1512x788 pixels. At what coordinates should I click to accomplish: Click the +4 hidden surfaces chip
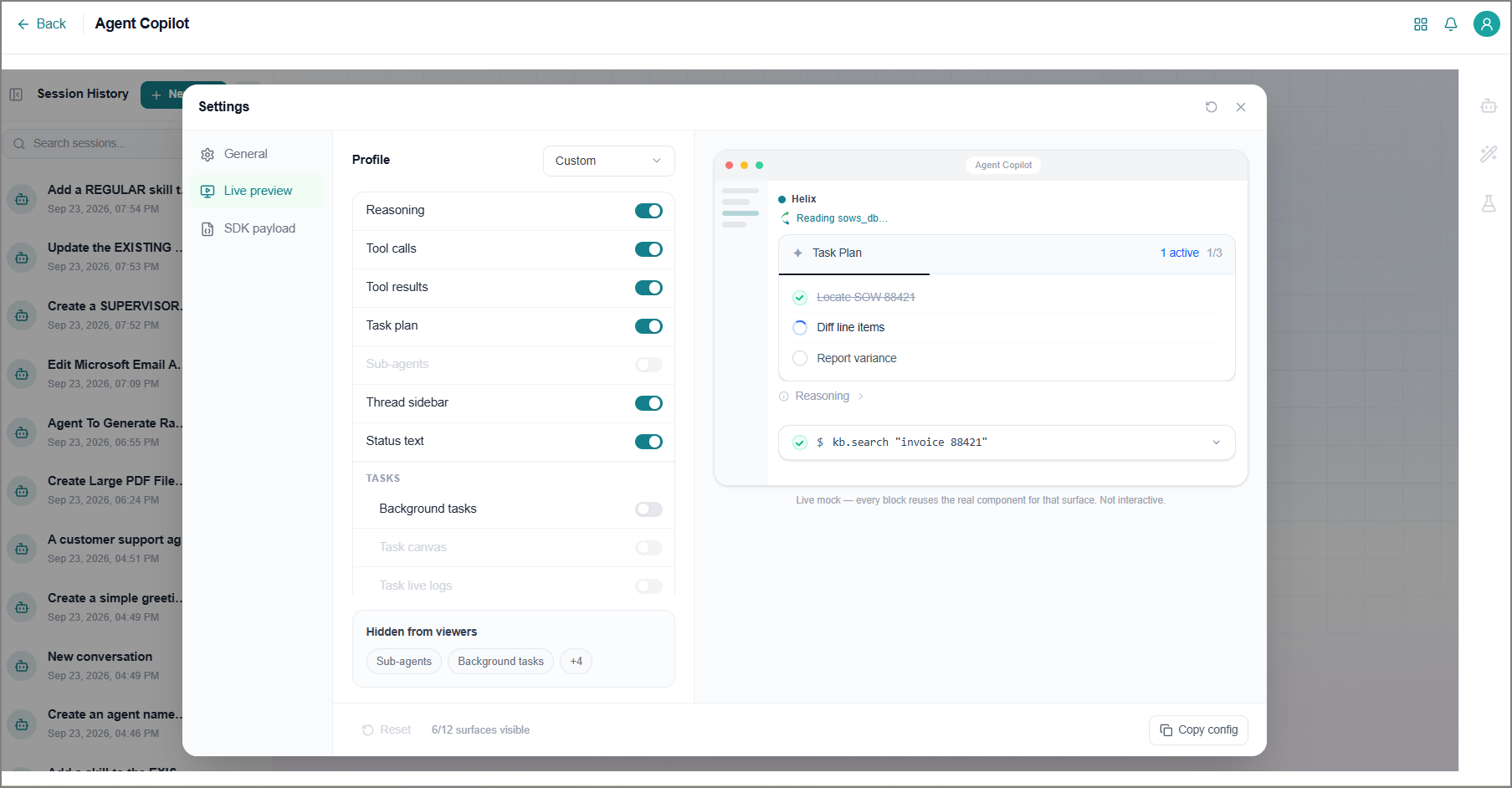point(576,662)
